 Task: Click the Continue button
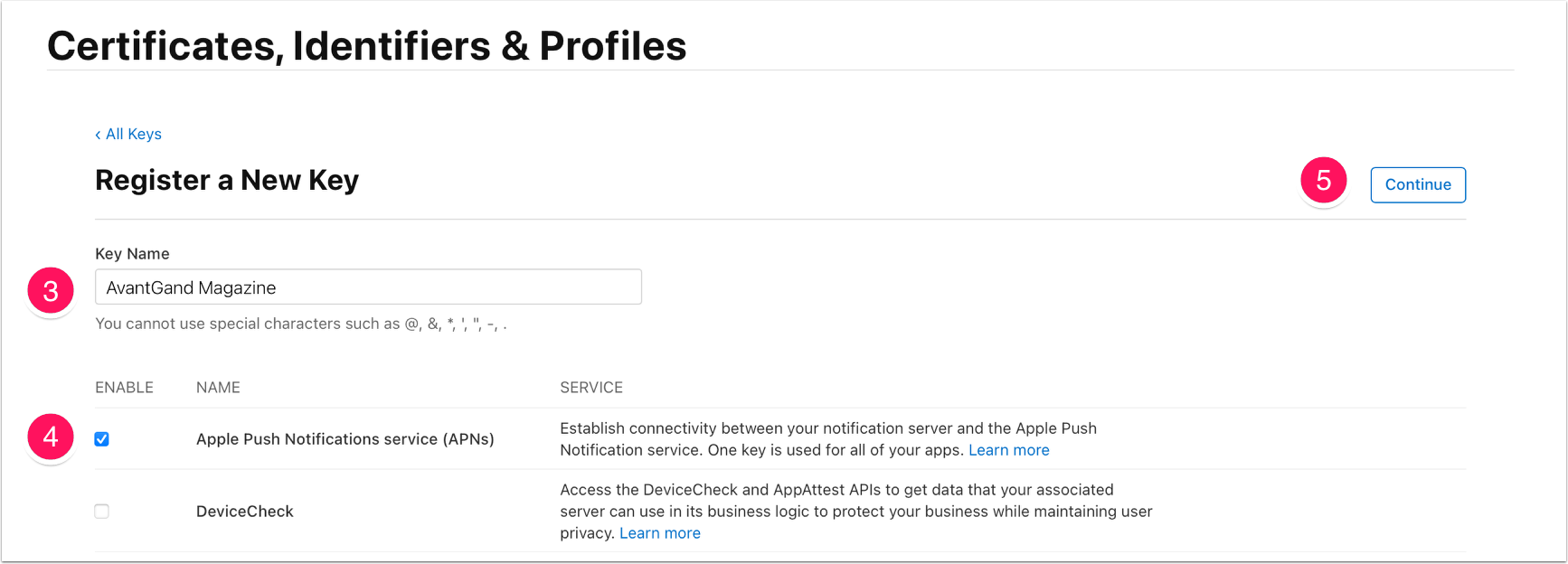pos(1418,184)
